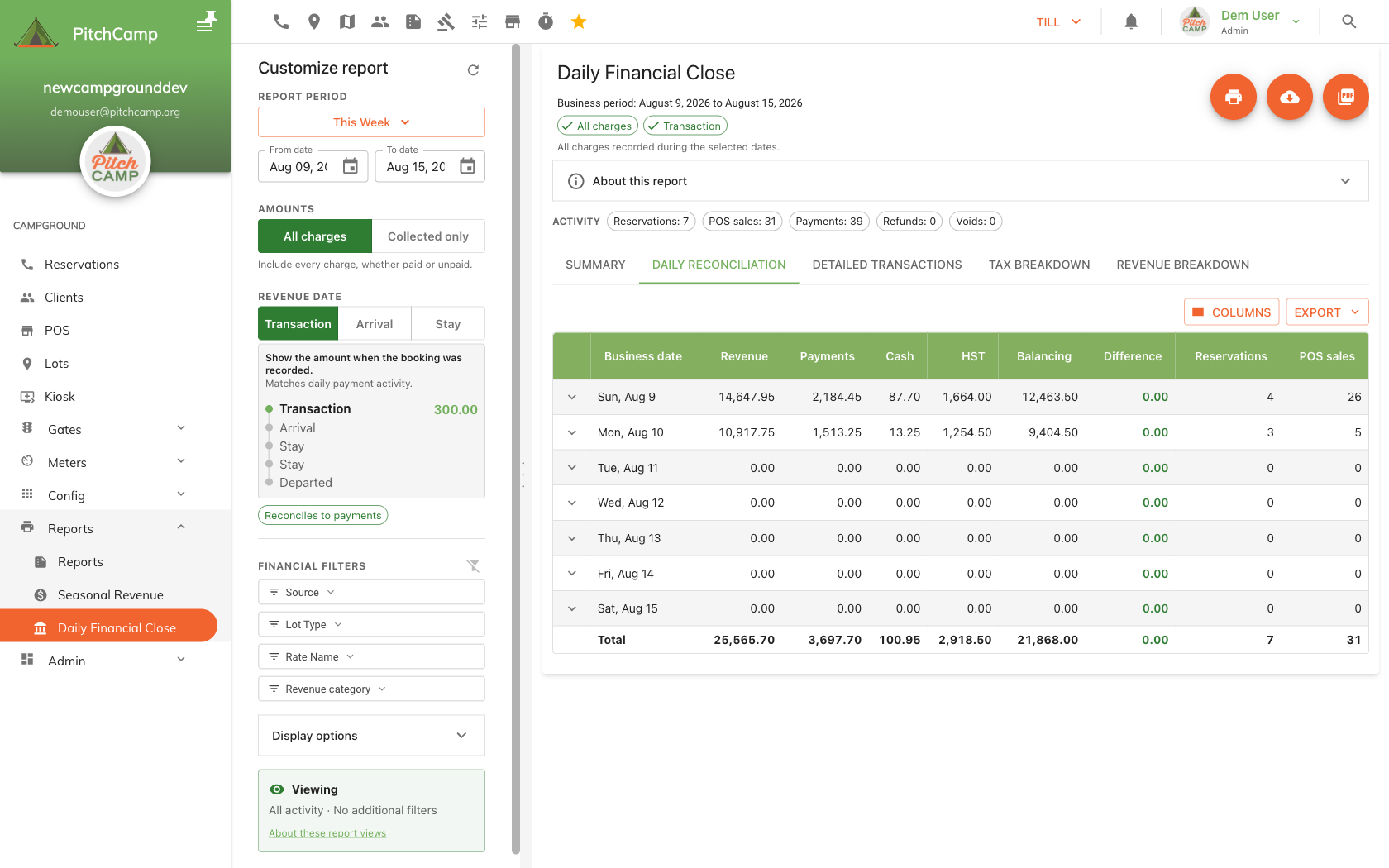Open the From date calendar picker
Viewport: 1389px width, 868px height.
coord(351,166)
